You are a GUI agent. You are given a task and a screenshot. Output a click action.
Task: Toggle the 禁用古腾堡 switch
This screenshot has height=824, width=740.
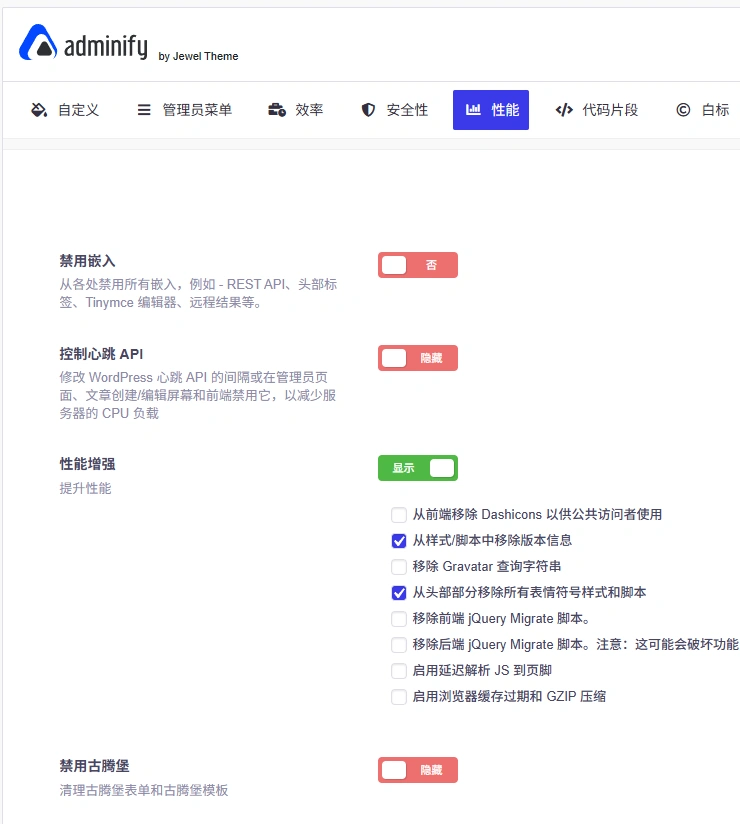tap(418, 770)
